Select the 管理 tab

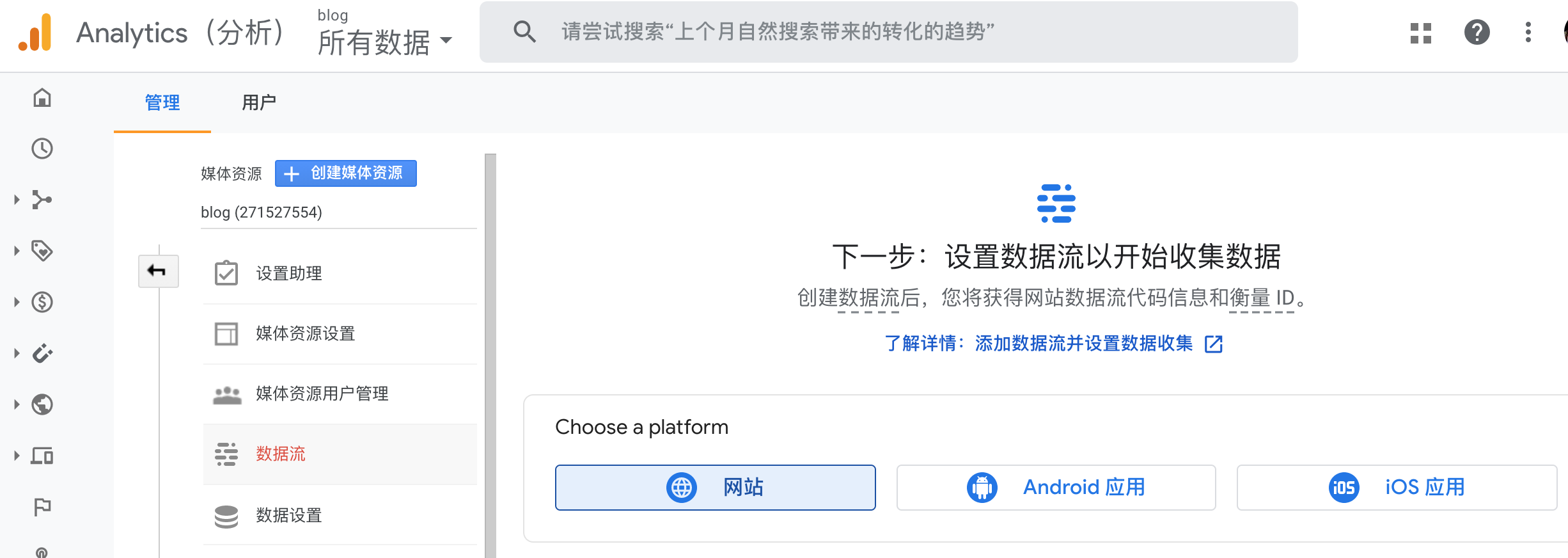pos(162,102)
